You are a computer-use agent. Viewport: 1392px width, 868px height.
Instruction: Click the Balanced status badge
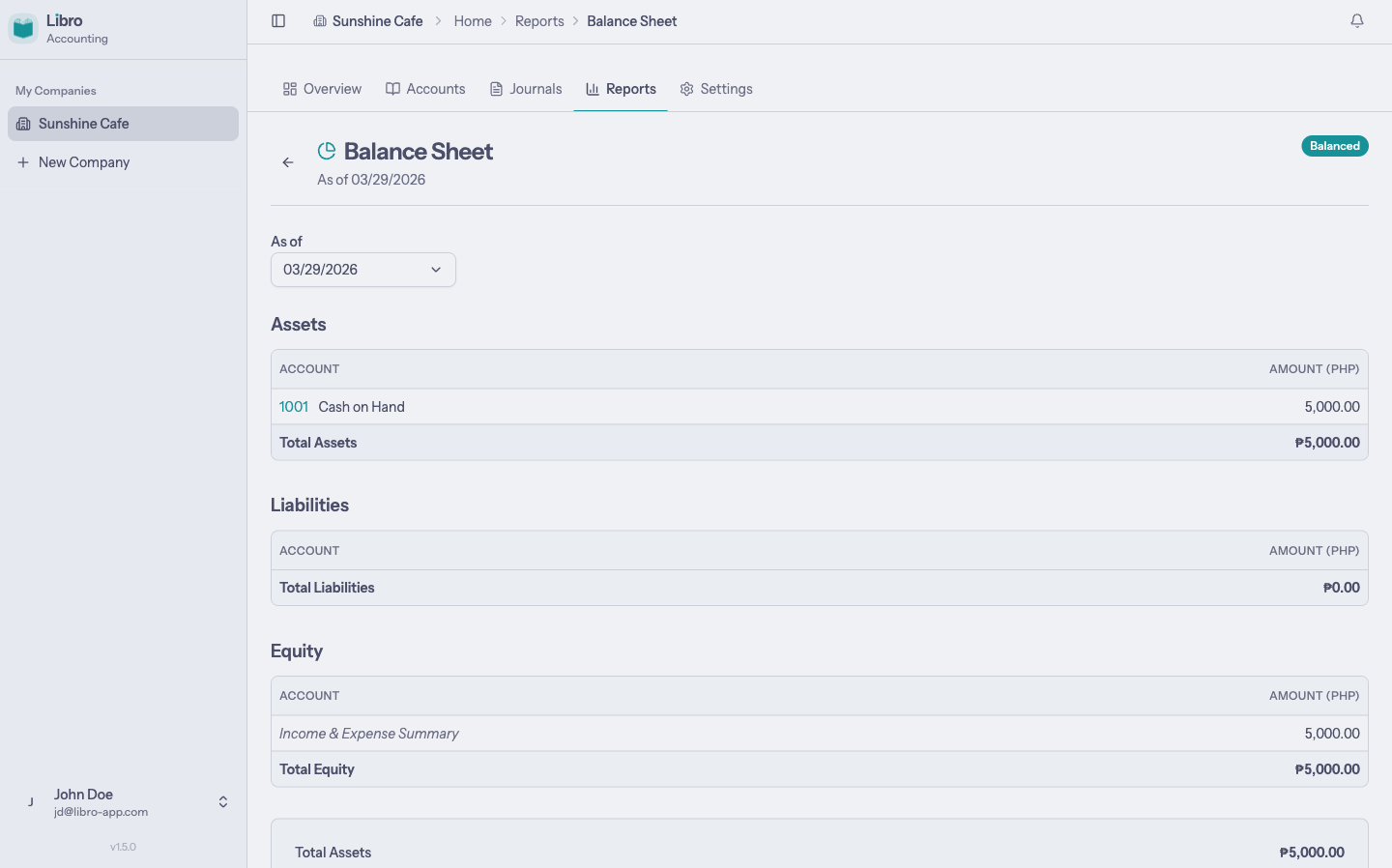point(1335,145)
